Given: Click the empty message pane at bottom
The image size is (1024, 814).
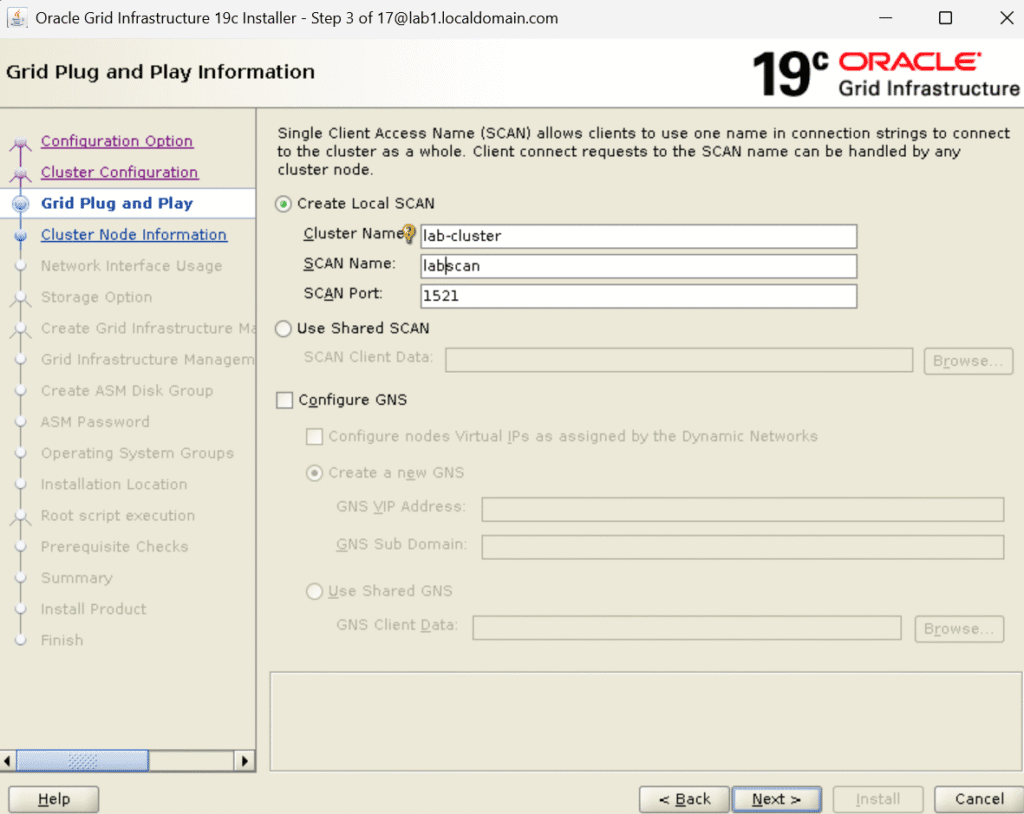Looking at the screenshot, I should (x=646, y=721).
